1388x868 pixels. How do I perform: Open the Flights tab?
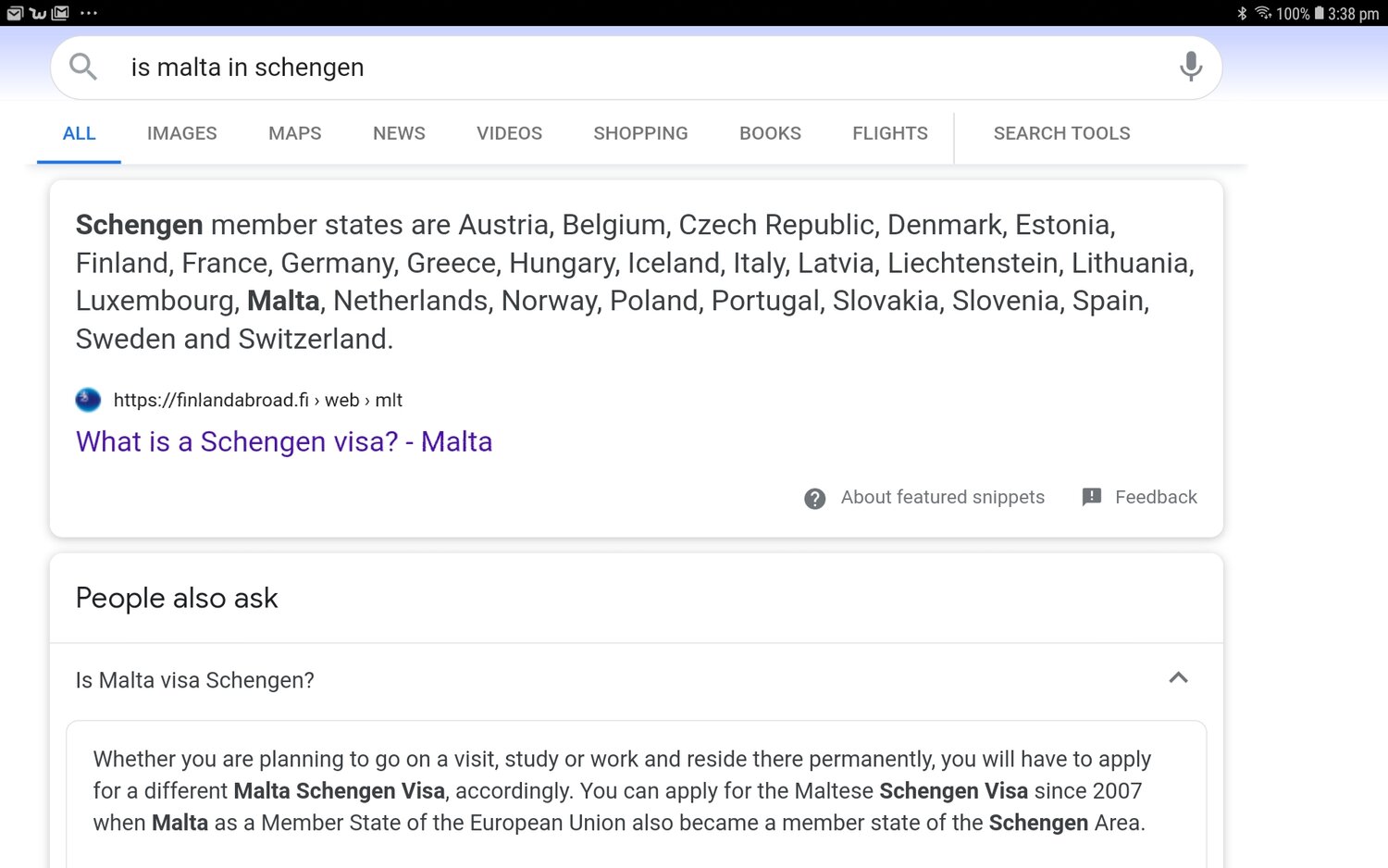click(x=890, y=133)
